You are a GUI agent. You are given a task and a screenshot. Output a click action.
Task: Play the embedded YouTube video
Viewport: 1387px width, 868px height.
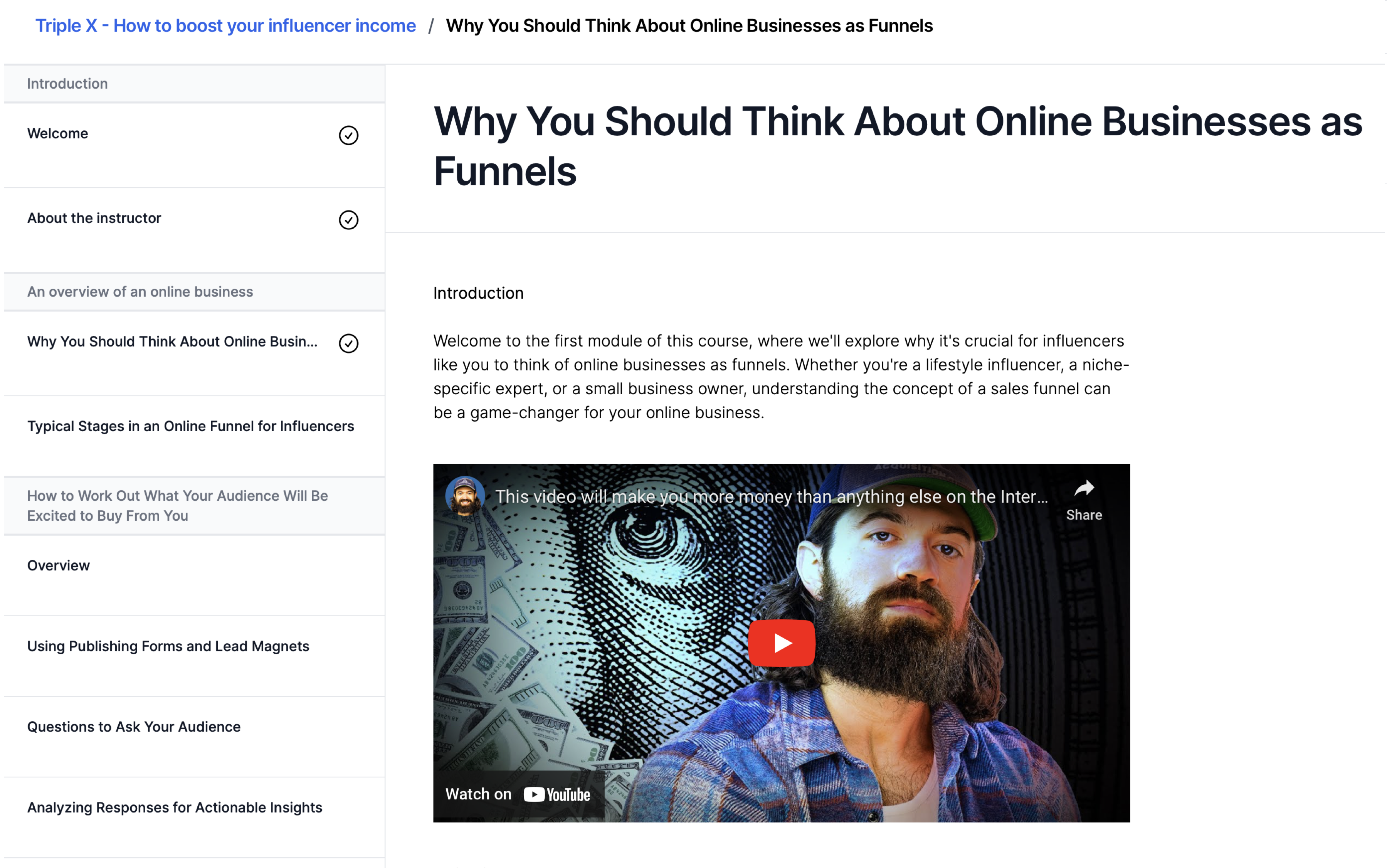click(x=781, y=643)
